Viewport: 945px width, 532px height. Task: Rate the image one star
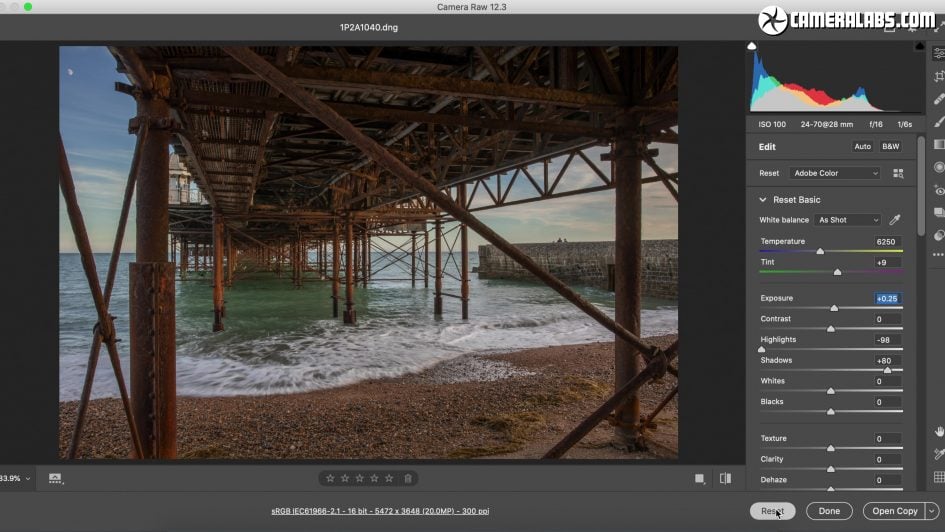point(330,478)
